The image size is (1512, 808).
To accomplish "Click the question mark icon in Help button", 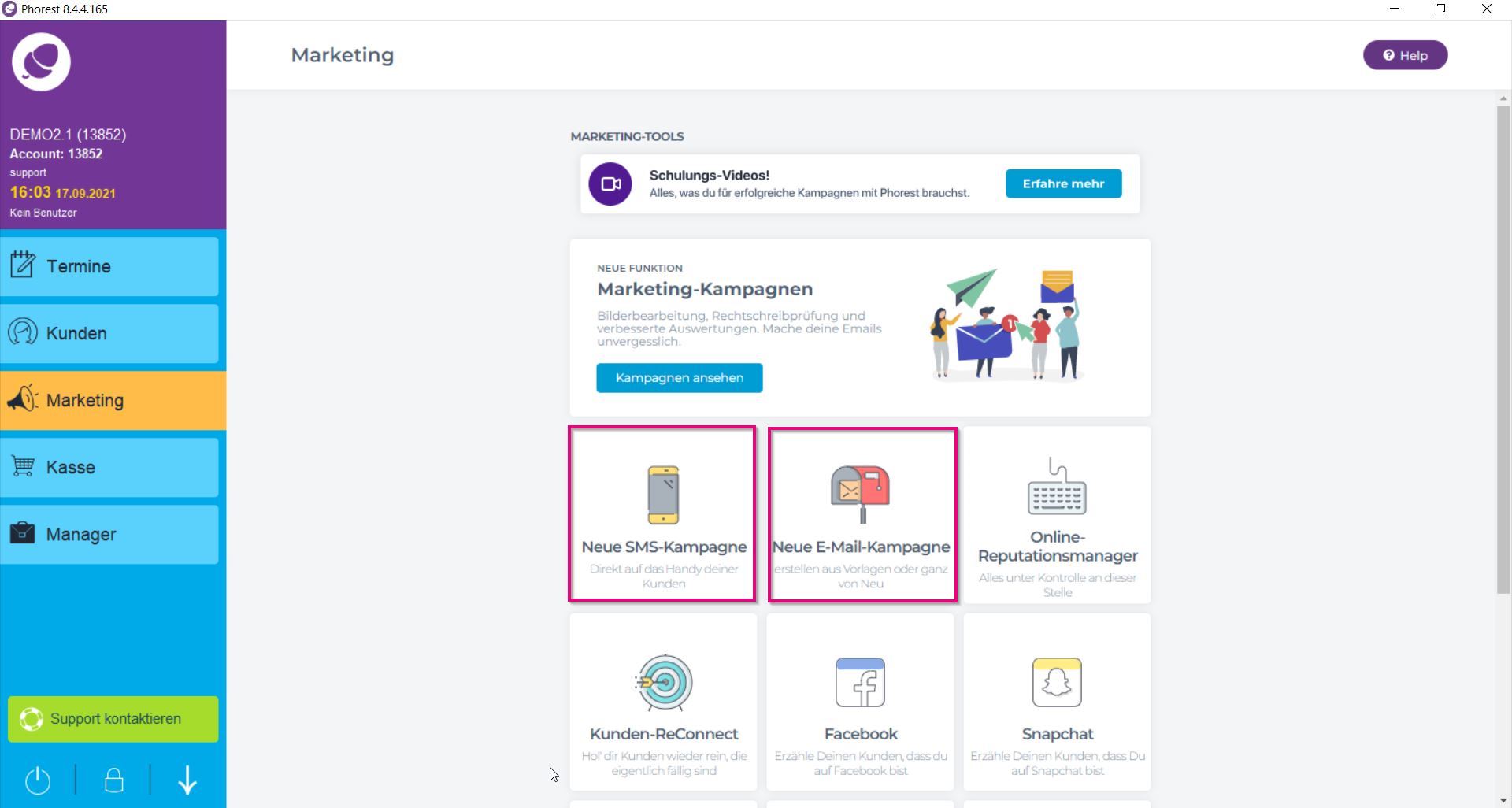I will (1388, 55).
